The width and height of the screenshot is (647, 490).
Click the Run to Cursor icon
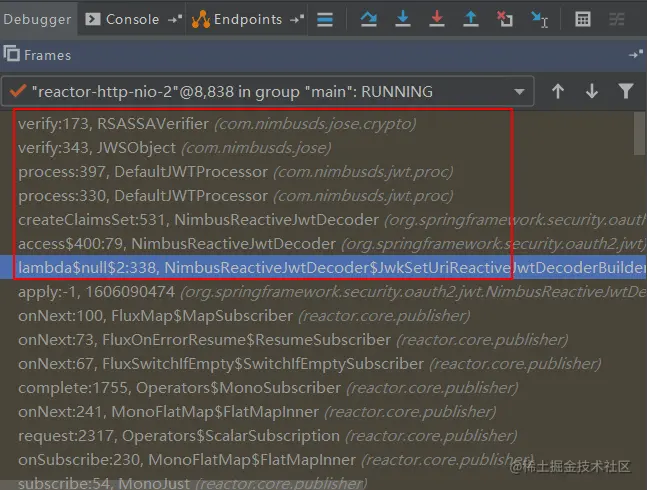point(540,19)
